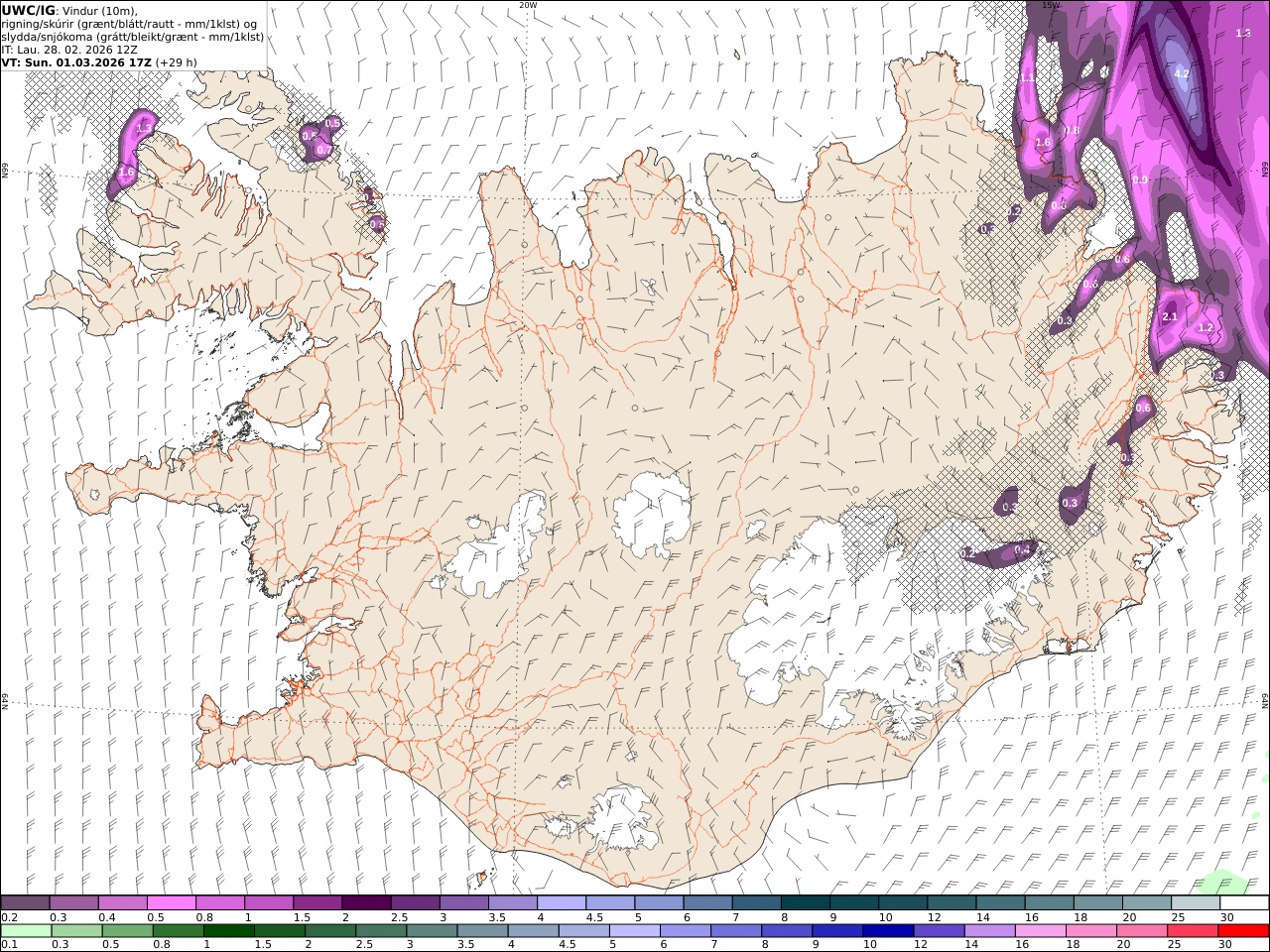The width and height of the screenshot is (1270, 952).
Task: Select rain legend swatch between 0.5 and 0.8
Action: pos(128,931)
